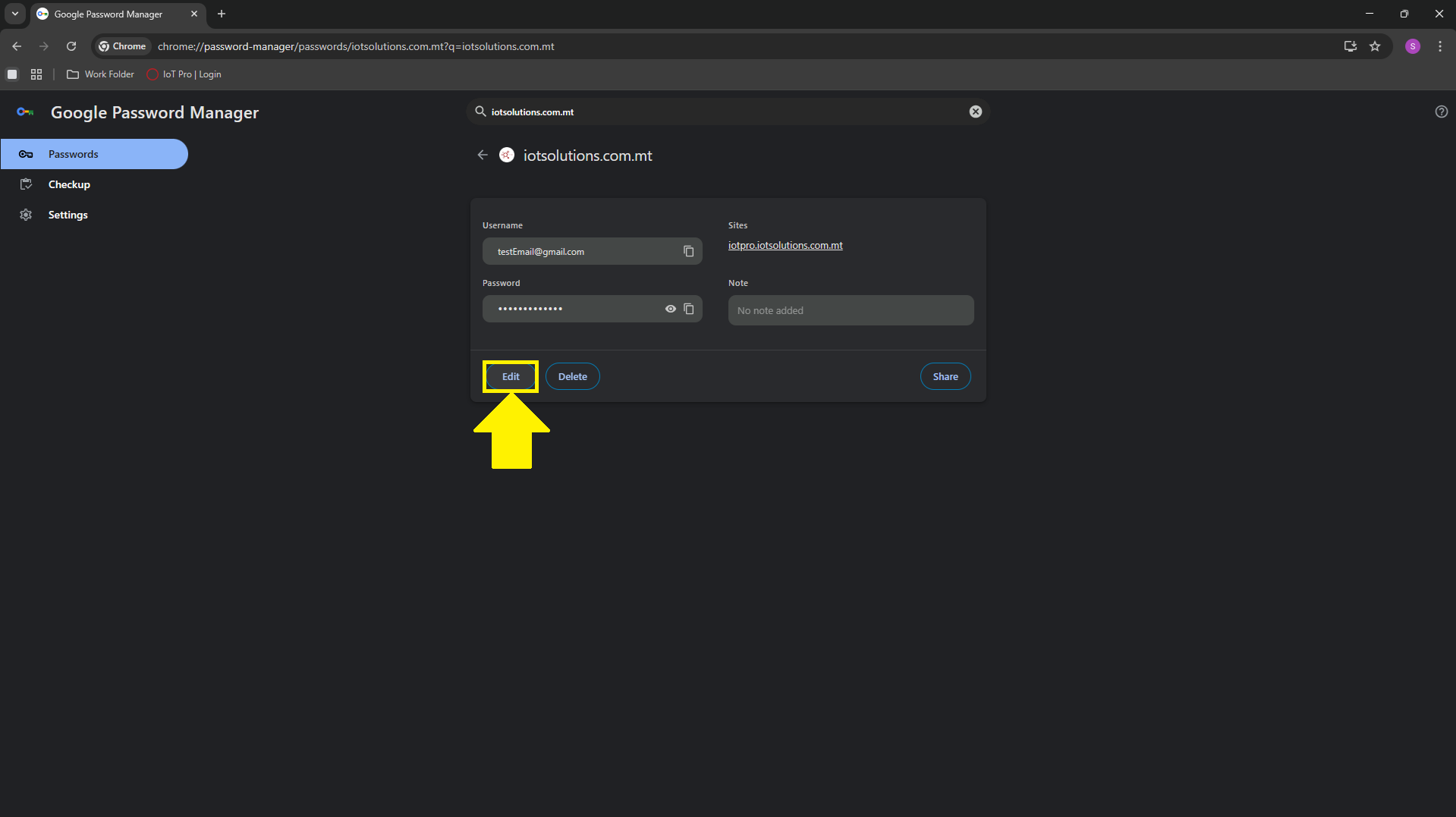
Task: Install Password Manager app icon in address bar
Action: pos(1351,46)
